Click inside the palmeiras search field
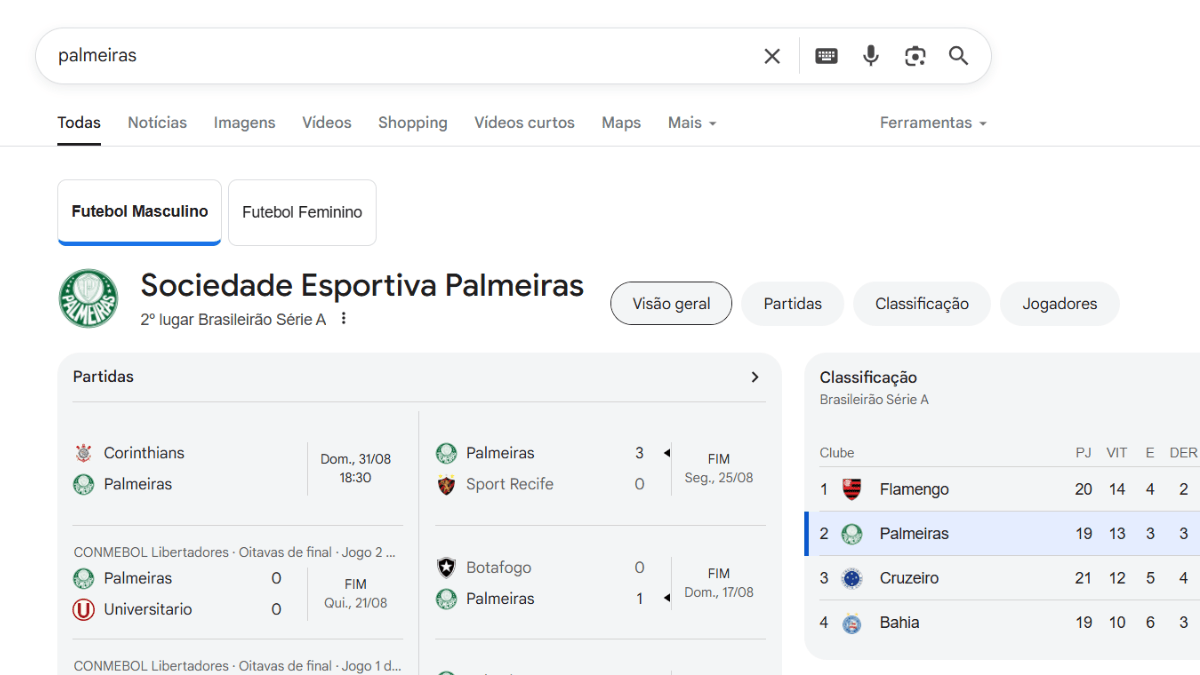Viewport: 1200px width, 675px height. pyautogui.click(x=400, y=56)
